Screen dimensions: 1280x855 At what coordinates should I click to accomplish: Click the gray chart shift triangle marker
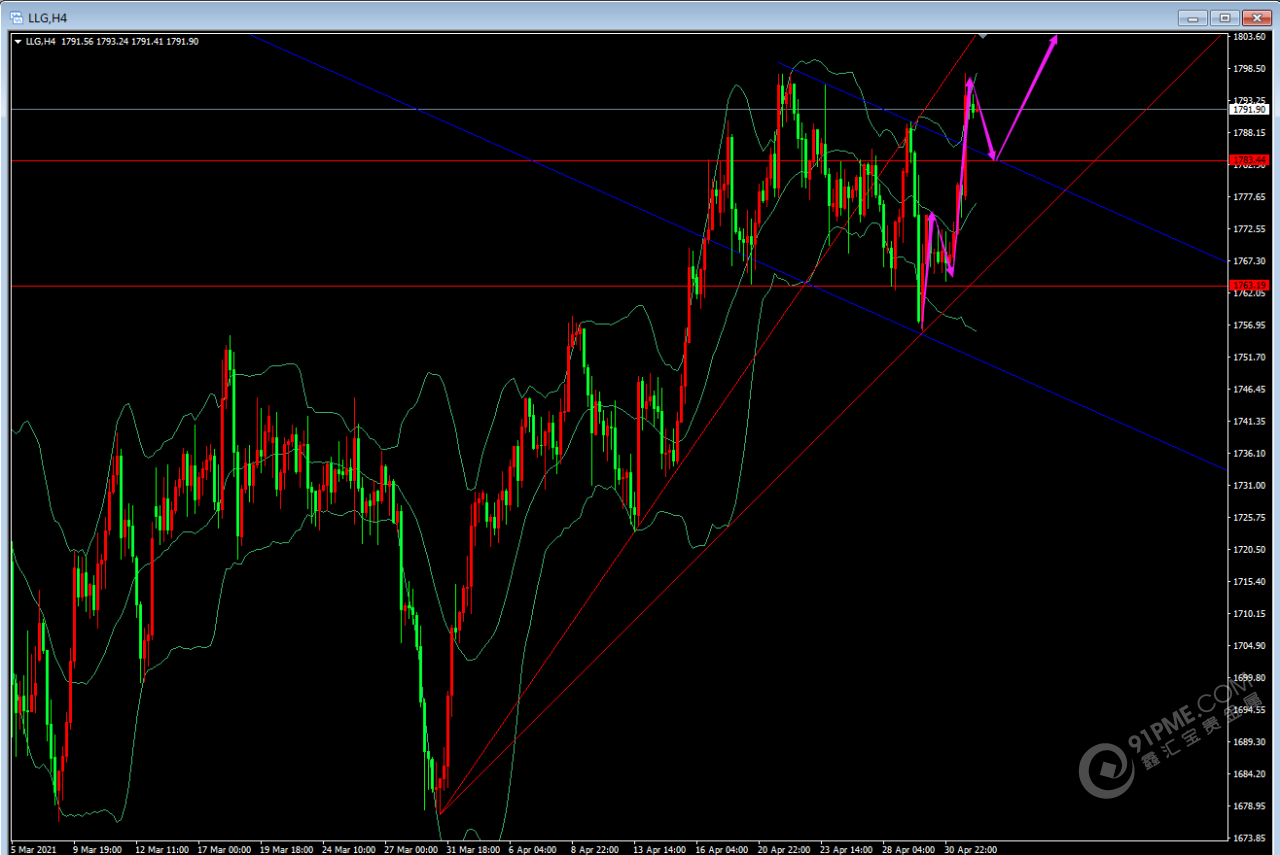982,35
